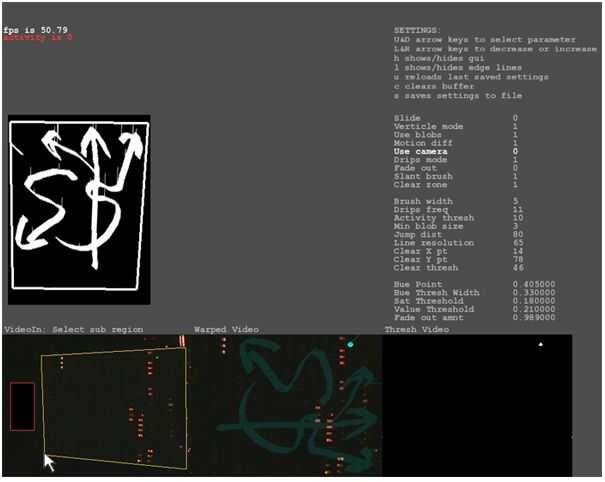Click the white blob marker in Thresh Video

(541, 344)
